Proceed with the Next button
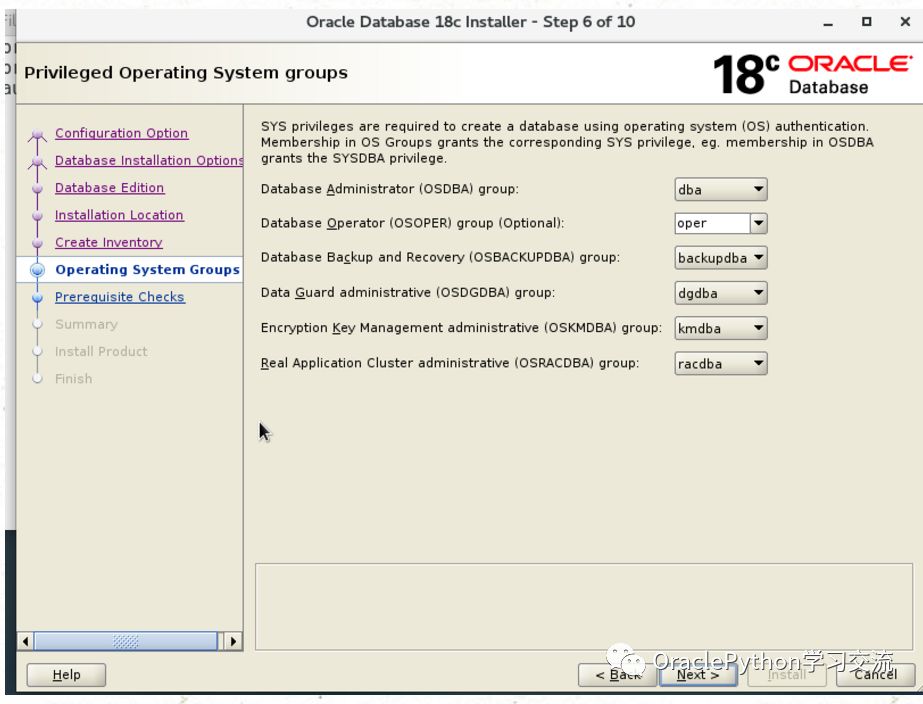The height and width of the screenshot is (704, 923). [x=698, y=675]
